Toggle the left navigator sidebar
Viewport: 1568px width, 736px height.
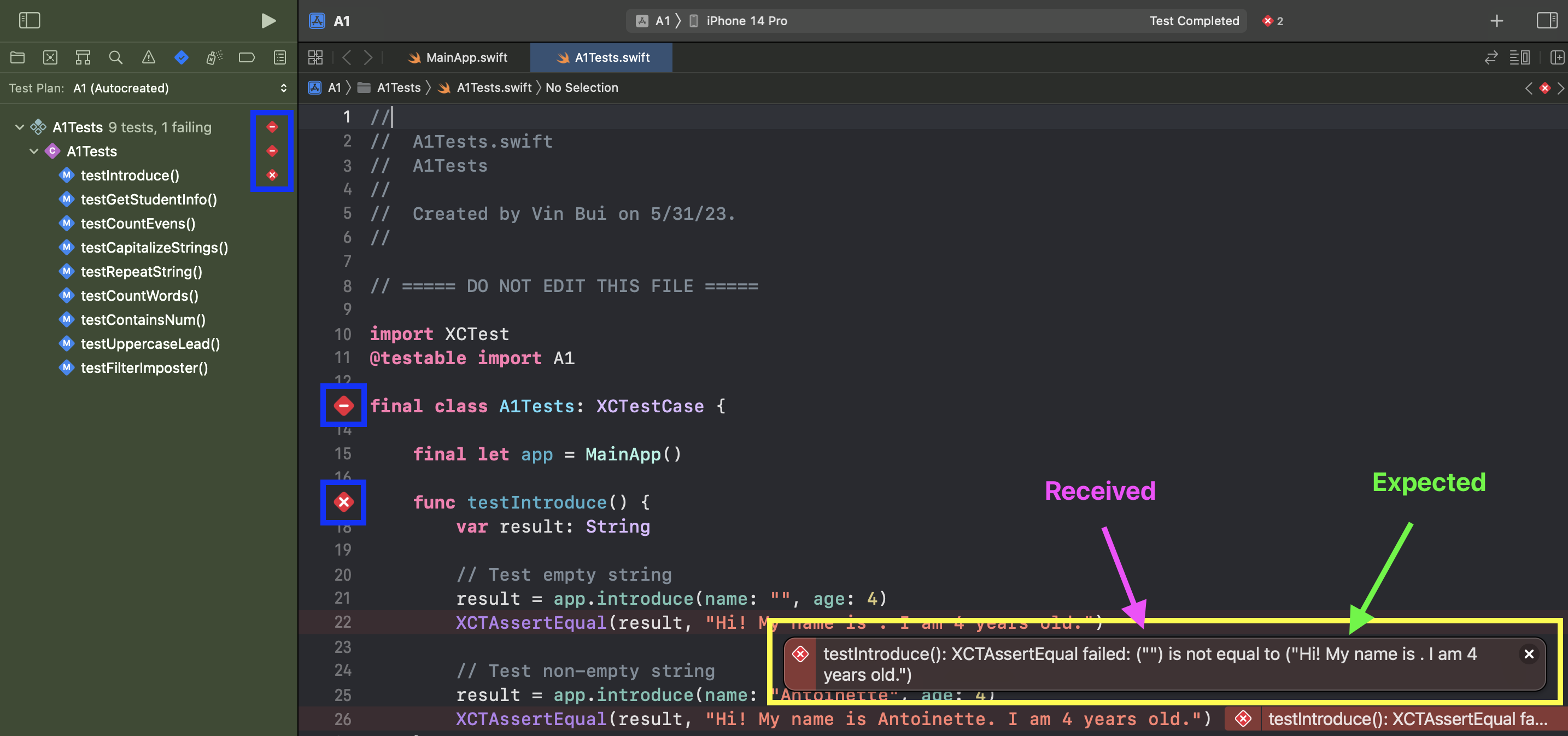(29, 21)
